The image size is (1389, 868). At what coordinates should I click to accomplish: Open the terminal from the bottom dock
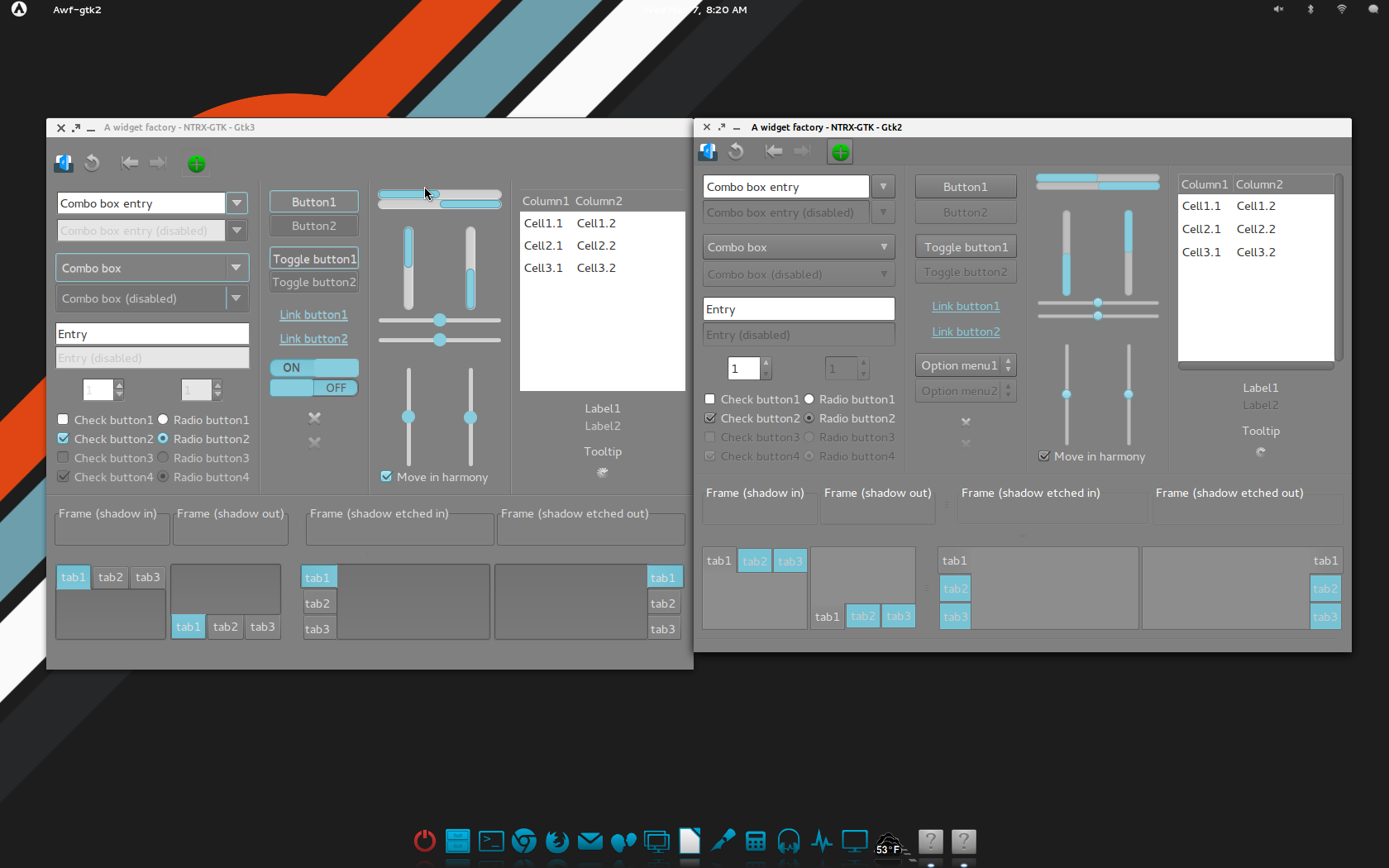pyautogui.click(x=491, y=842)
